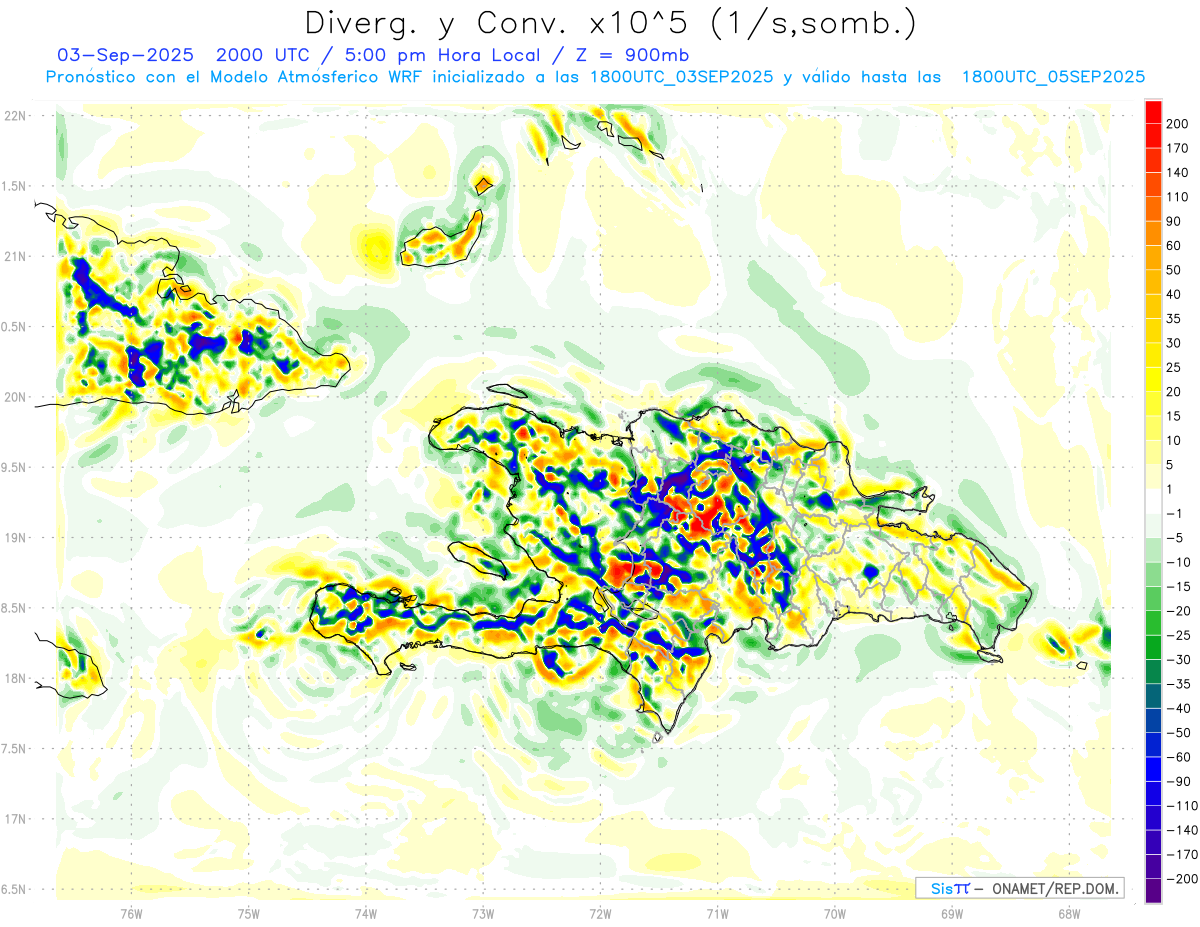Click the '74W' longitude label
Image resolution: width=1200 pixels, height=927 pixels.
coord(366,914)
